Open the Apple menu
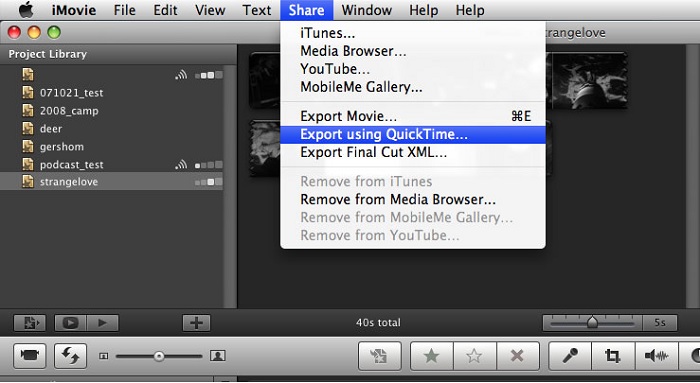Image resolution: width=700 pixels, height=383 pixels. [26, 10]
